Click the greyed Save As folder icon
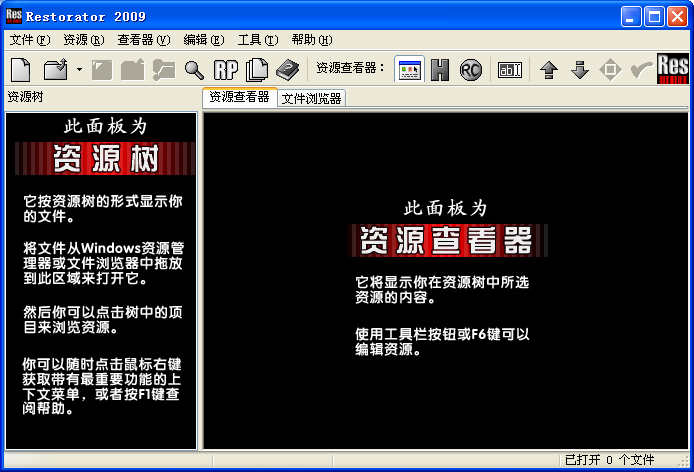694x472 pixels. 133,70
